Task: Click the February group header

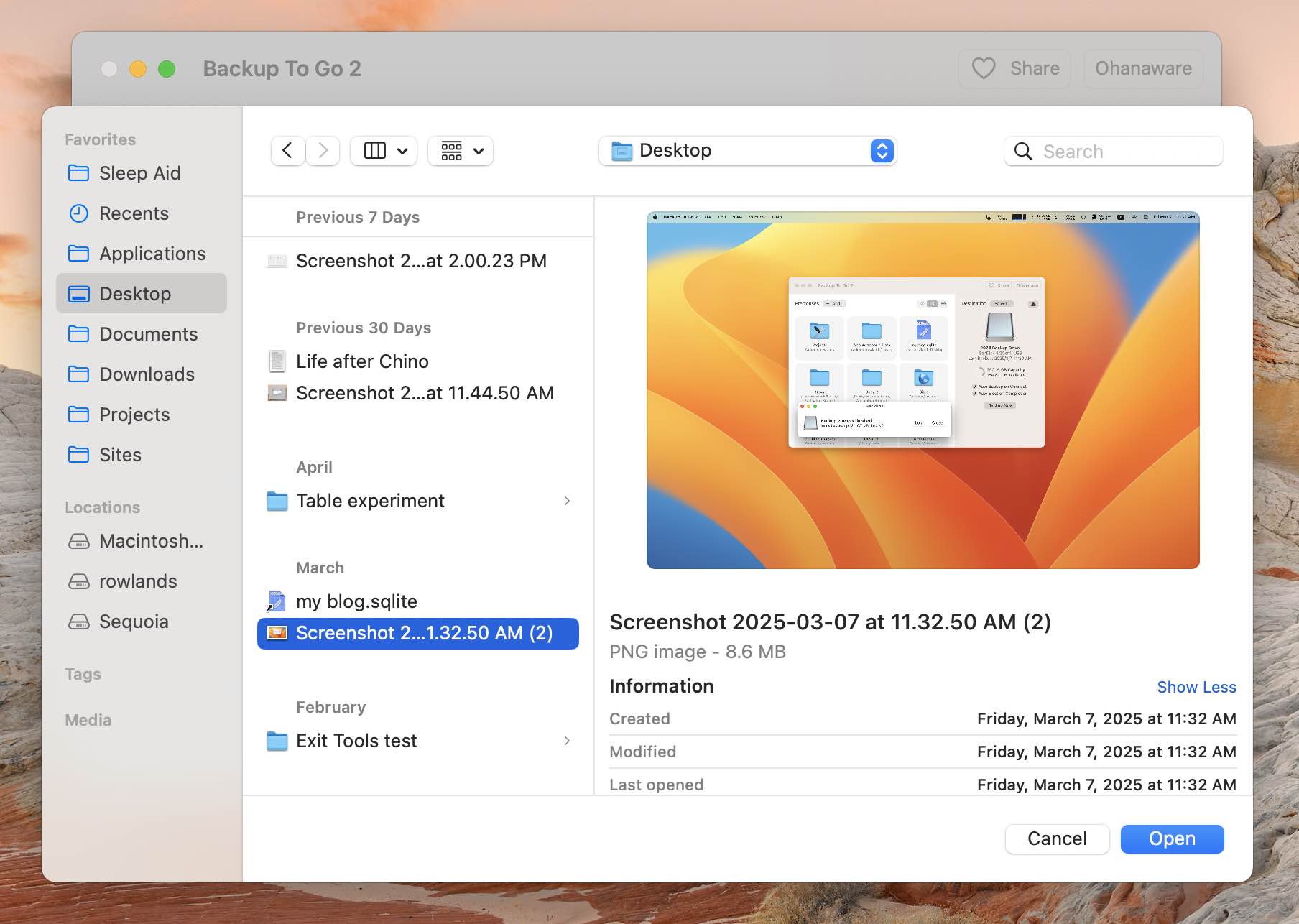Action: click(330, 707)
